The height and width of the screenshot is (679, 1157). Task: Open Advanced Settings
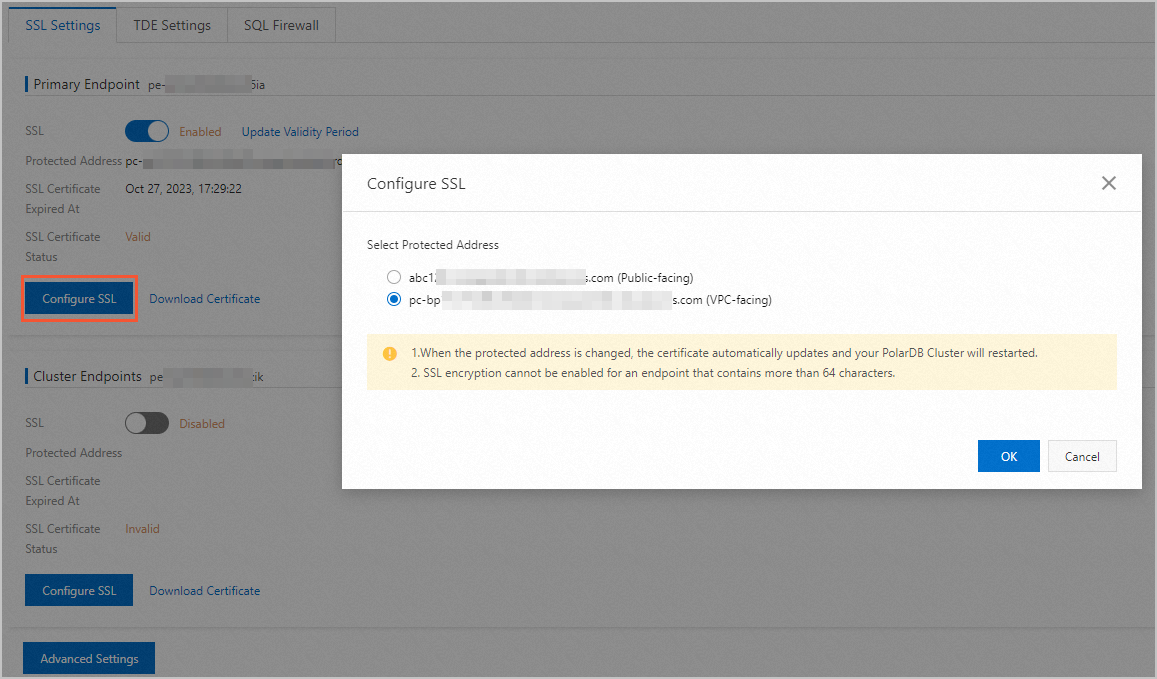pos(89,659)
